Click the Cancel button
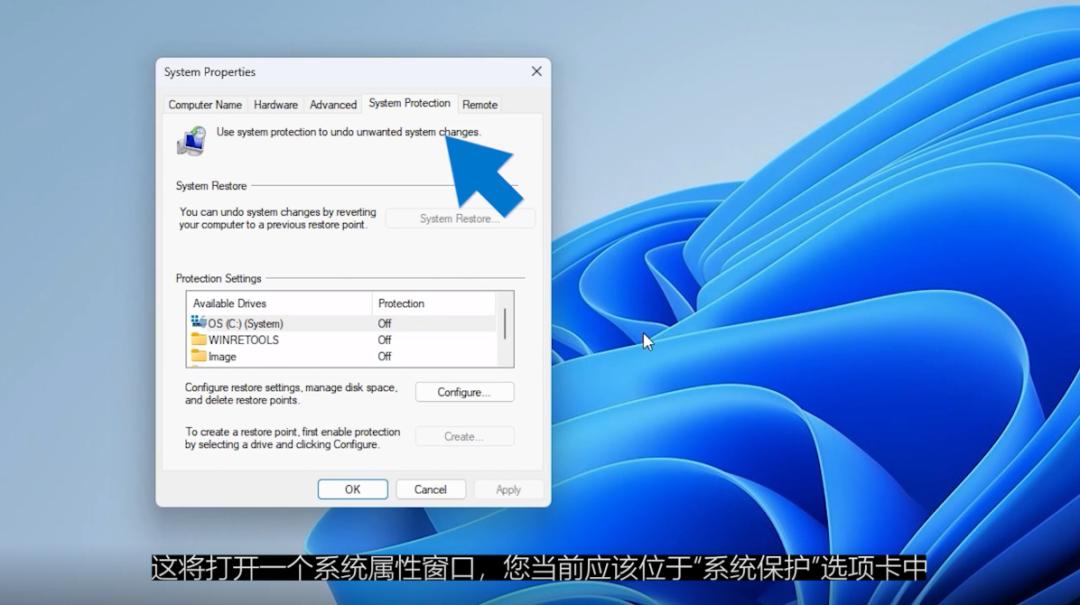1080x605 pixels. 430,489
